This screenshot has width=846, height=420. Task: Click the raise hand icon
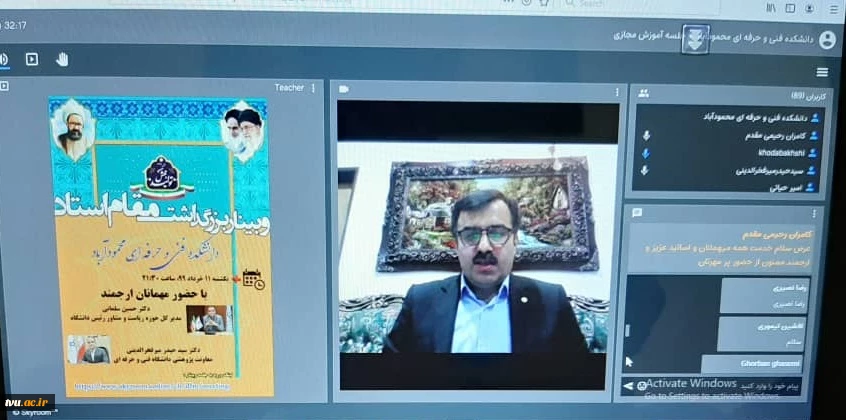pyautogui.click(x=62, y=59)
